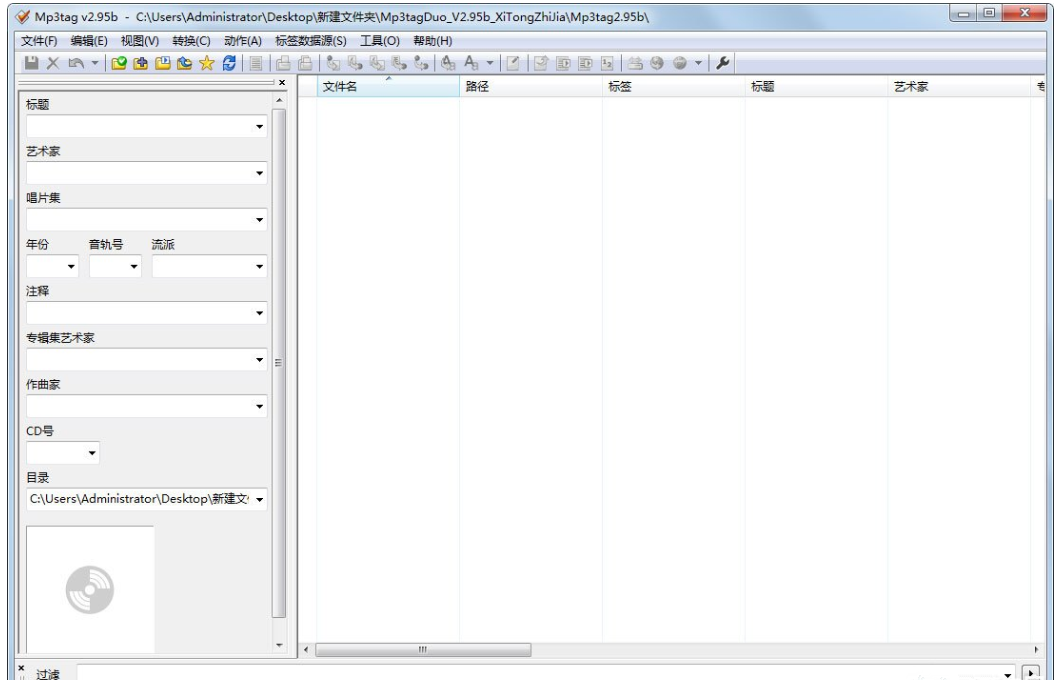Click the Filename - Tag convert icon
Screen dimensions: 1056x680
point(355,63)
